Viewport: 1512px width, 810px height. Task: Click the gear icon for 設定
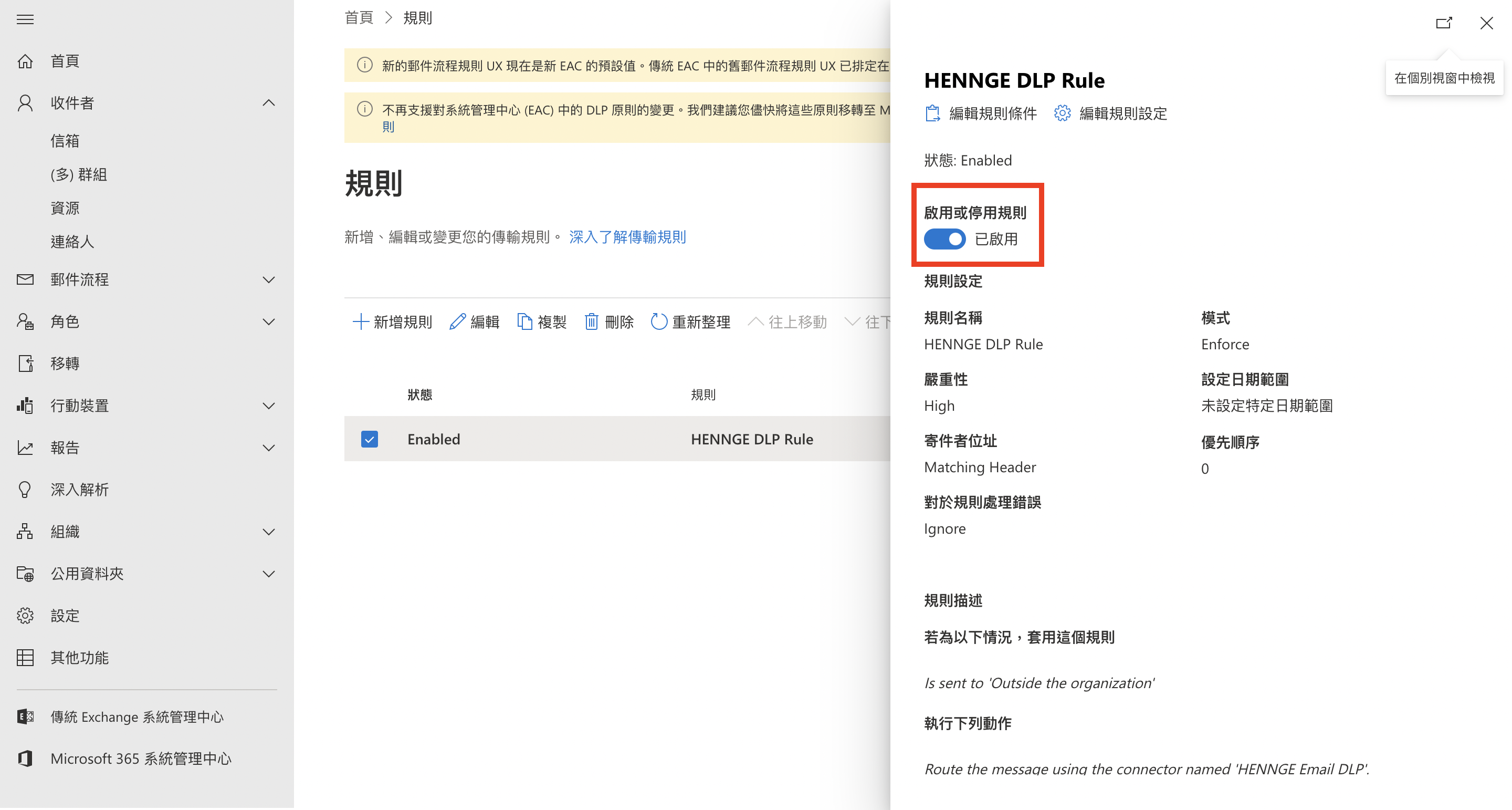point(25,616)
